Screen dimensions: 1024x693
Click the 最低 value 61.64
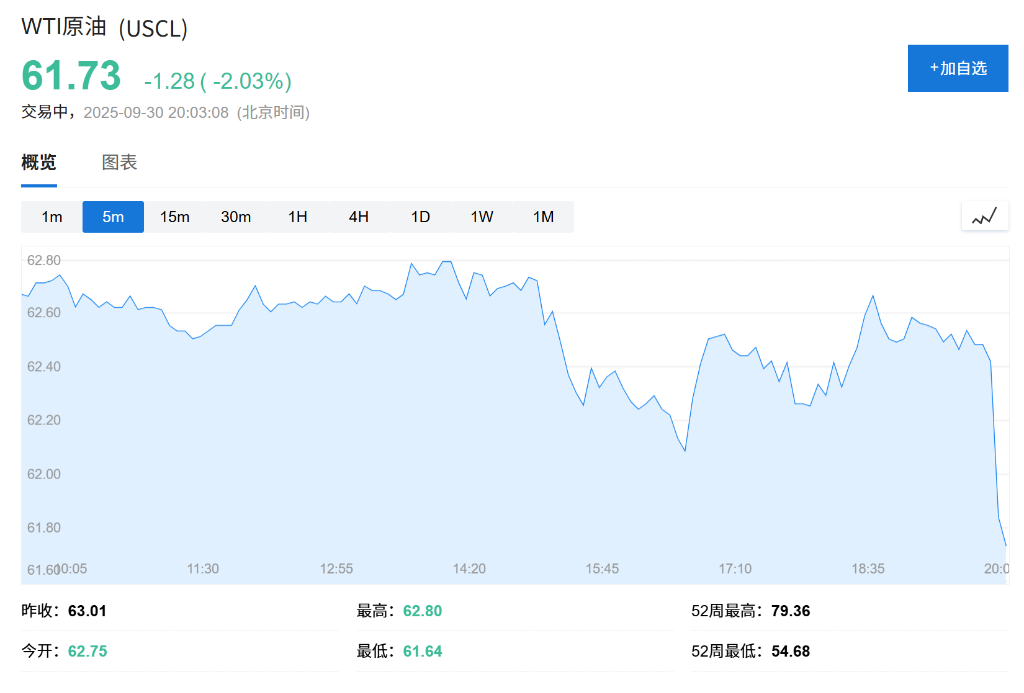422,652
